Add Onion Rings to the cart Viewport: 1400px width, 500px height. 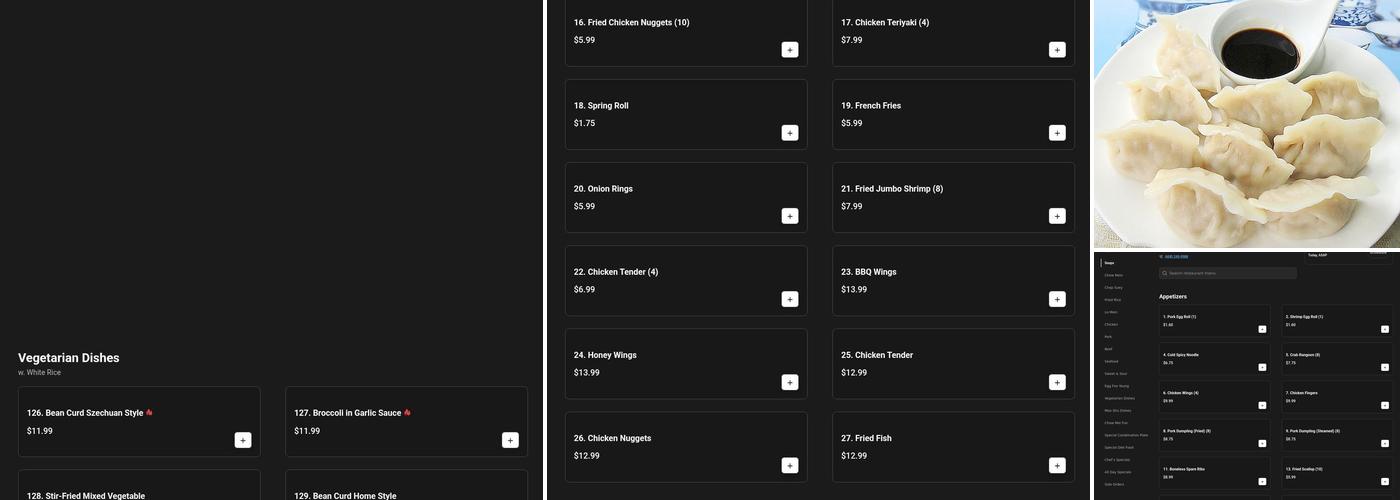[790, 216]
